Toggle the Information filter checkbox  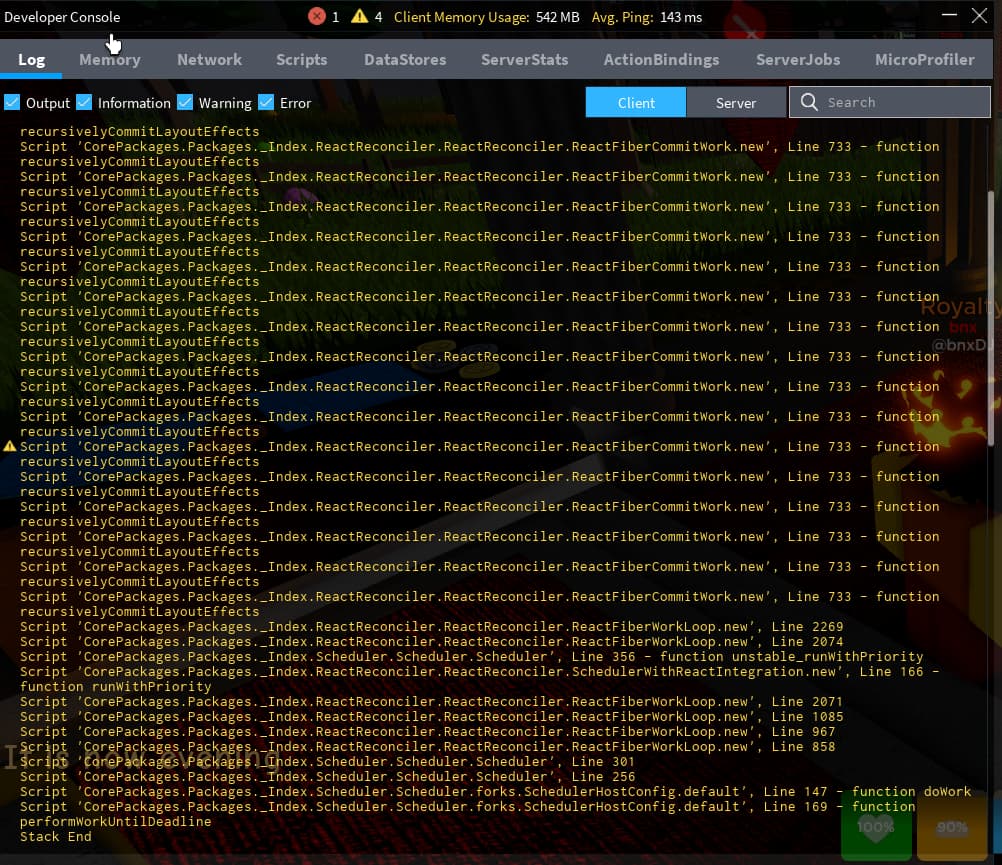click(x=84, y=102)
